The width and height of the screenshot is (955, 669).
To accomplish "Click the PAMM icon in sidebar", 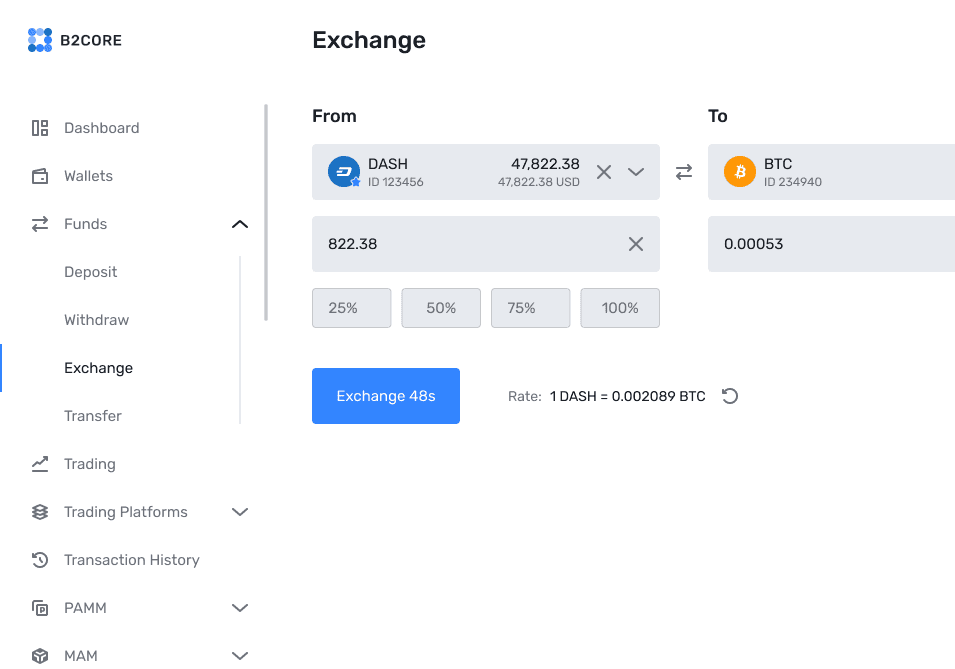I will click(40, 608).
